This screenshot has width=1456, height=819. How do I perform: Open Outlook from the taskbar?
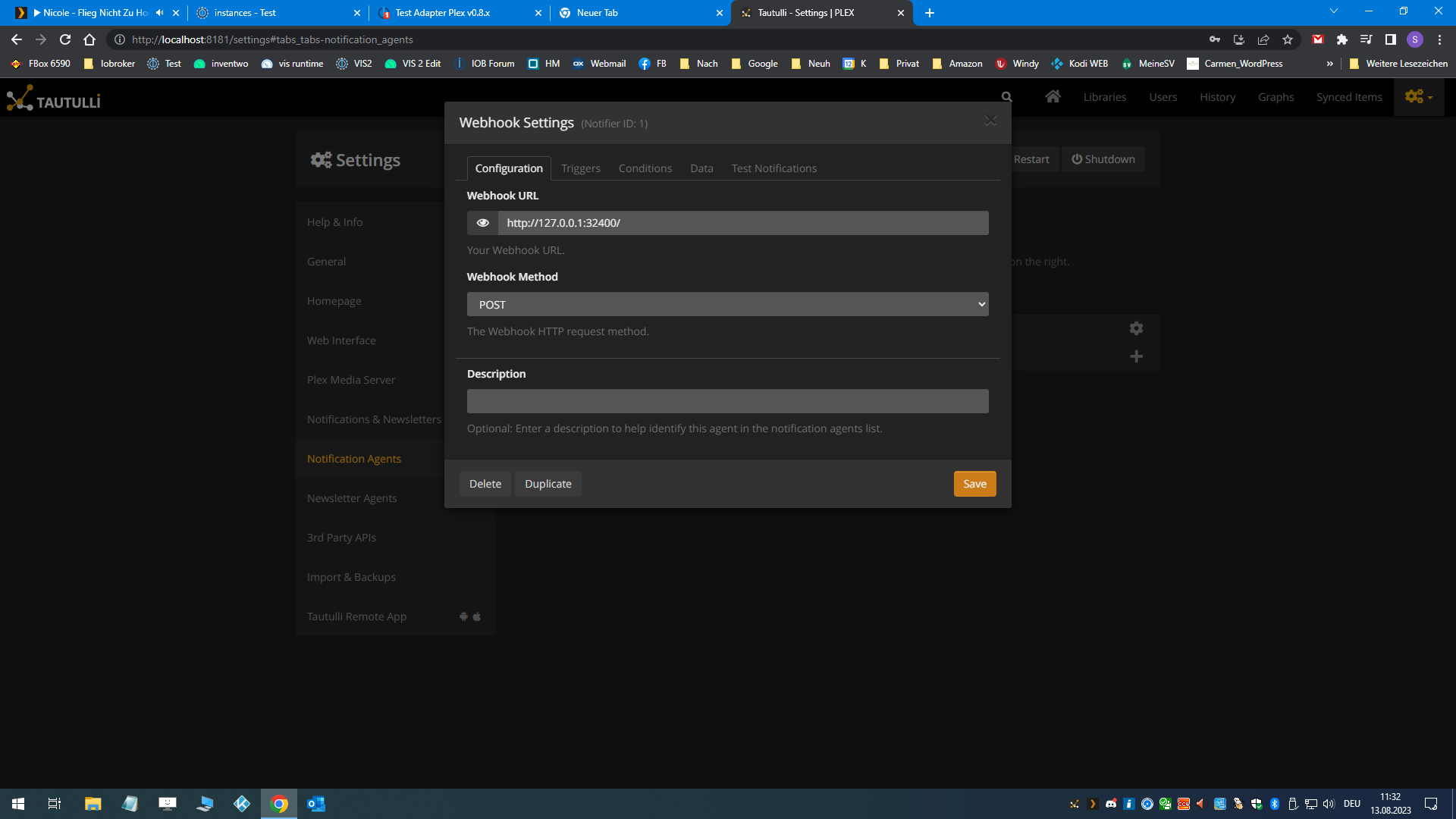point(316,804)
